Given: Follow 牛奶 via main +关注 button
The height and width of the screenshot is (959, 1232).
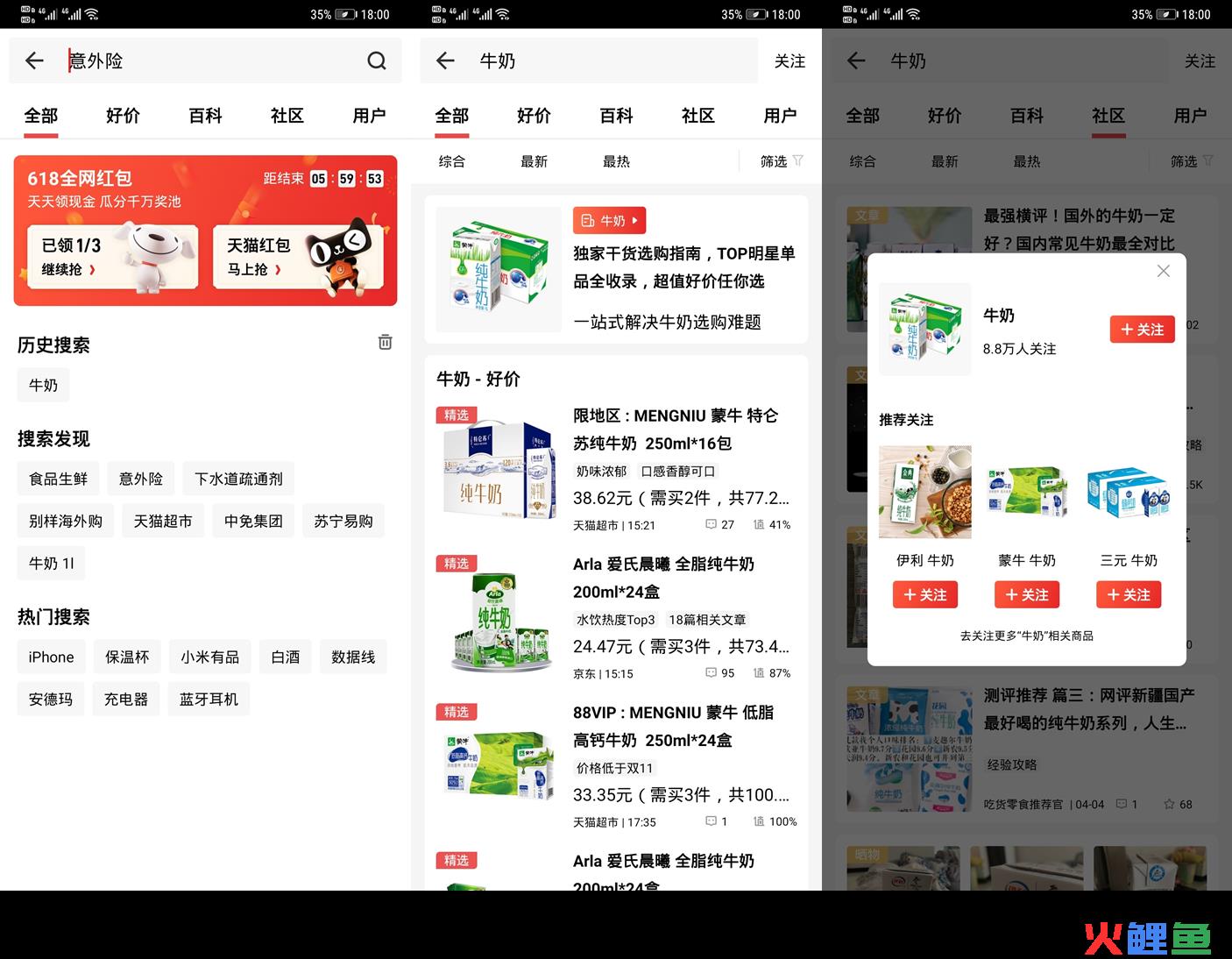Looking at the screenshot, I should (1142, 329).
